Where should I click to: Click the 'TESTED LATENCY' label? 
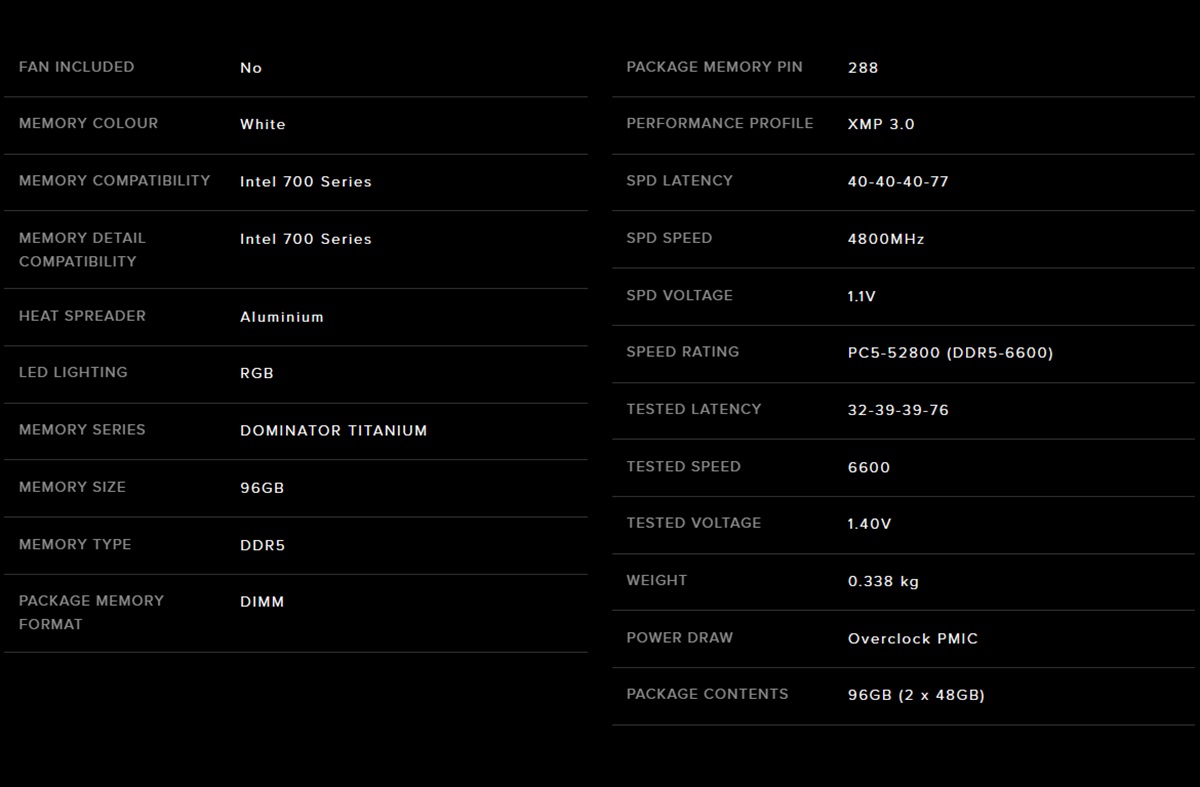(x=694, y=409)
